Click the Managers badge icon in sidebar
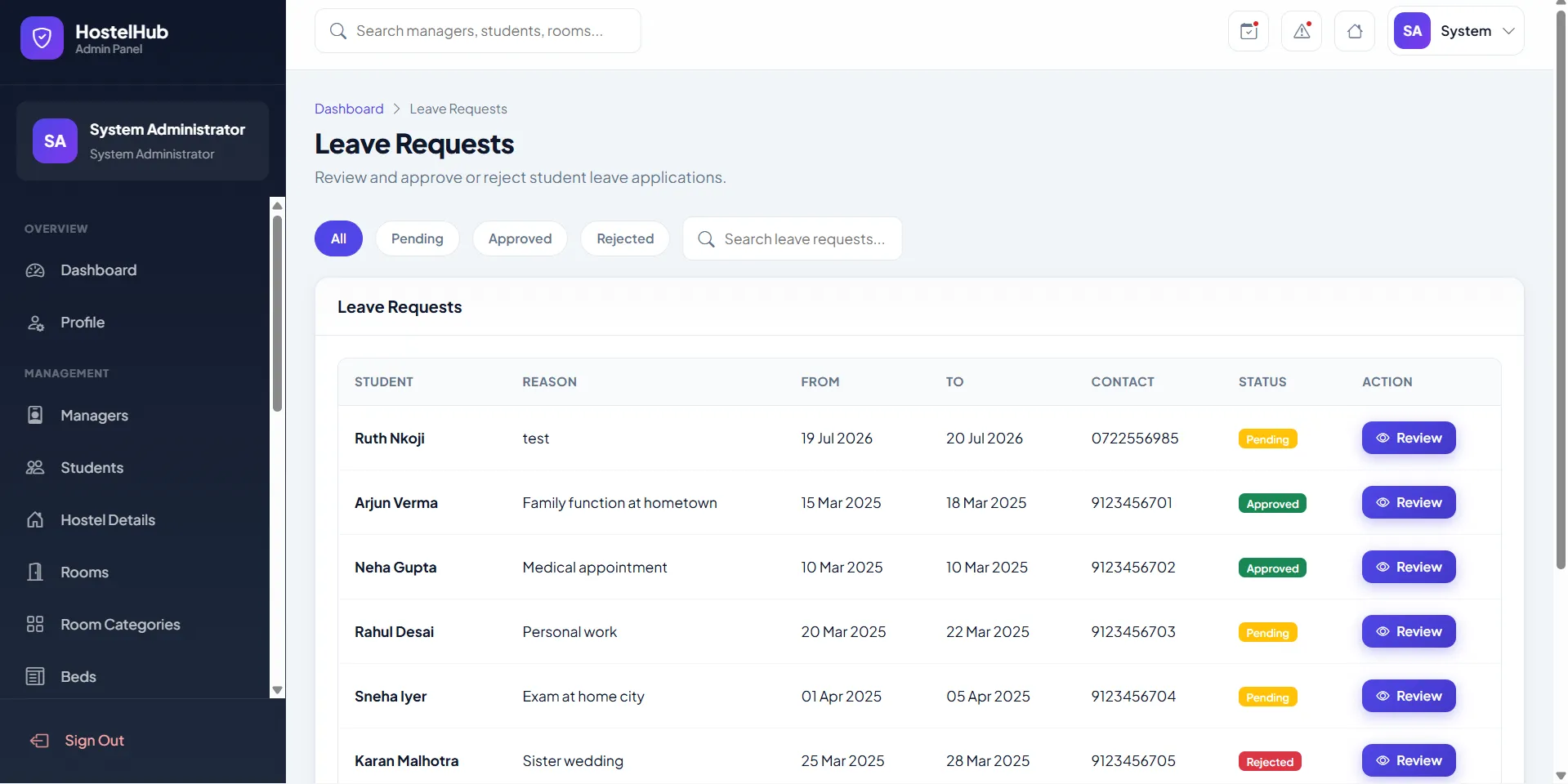 pos(35,415)
